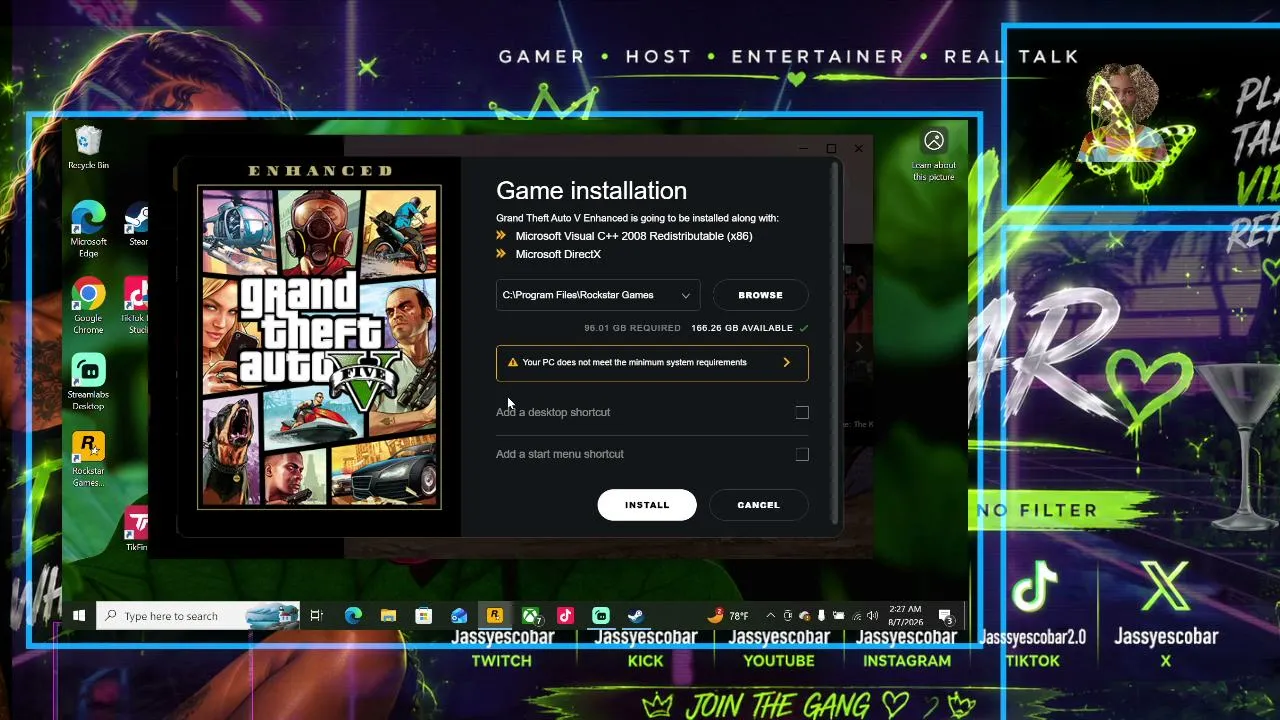Viewport: 1280px width, 720px height.
Task: Open File Explorer from the taskbar
Action: pos(388,616)
